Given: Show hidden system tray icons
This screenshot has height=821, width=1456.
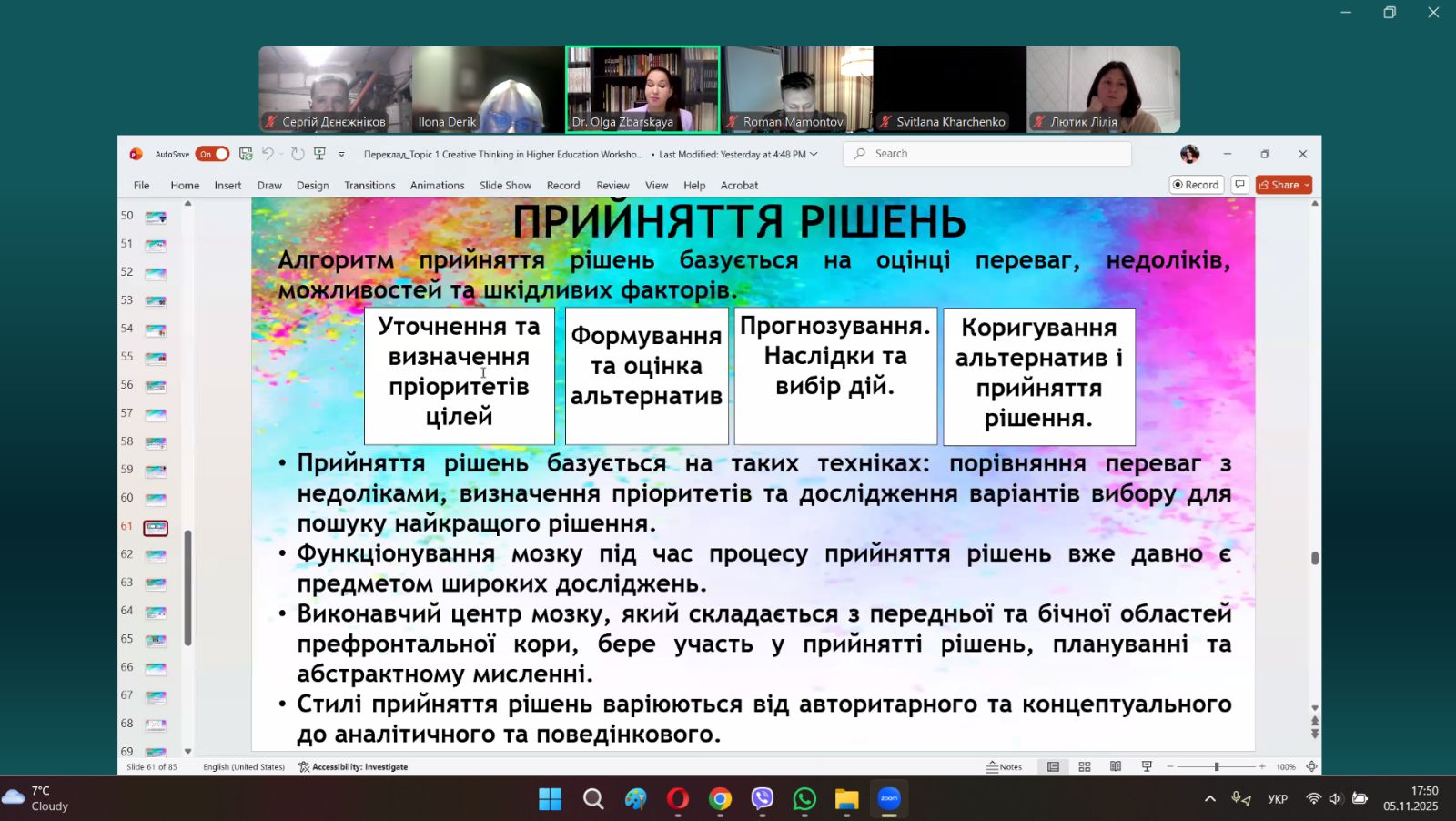Looking at the screenshot, I should click(1209, 799).
